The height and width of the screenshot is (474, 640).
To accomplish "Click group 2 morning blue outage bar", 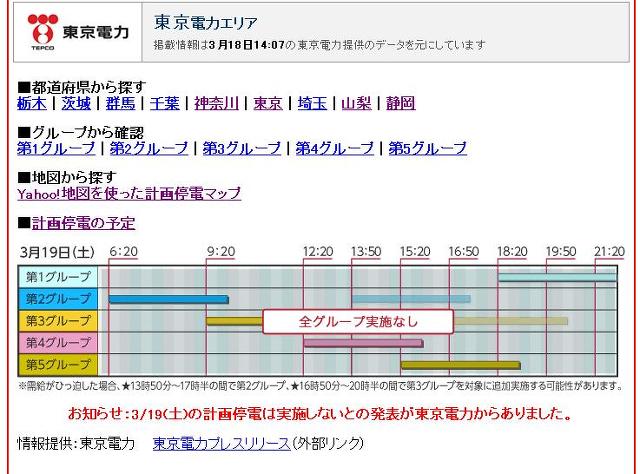I will pos(169,299).
